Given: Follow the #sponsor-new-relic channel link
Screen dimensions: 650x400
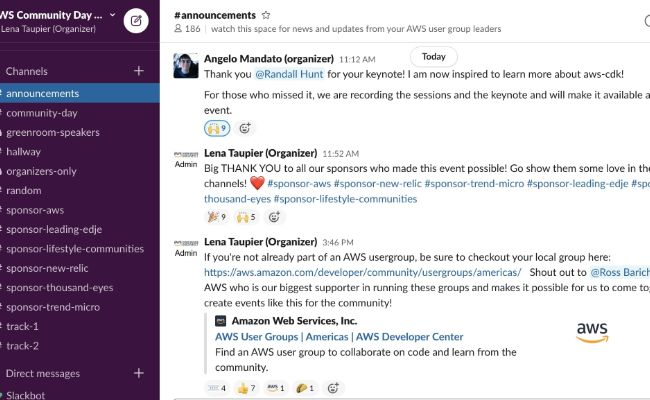Looking at the screenshot, I should pyautogui.click(x=378, y=183).
